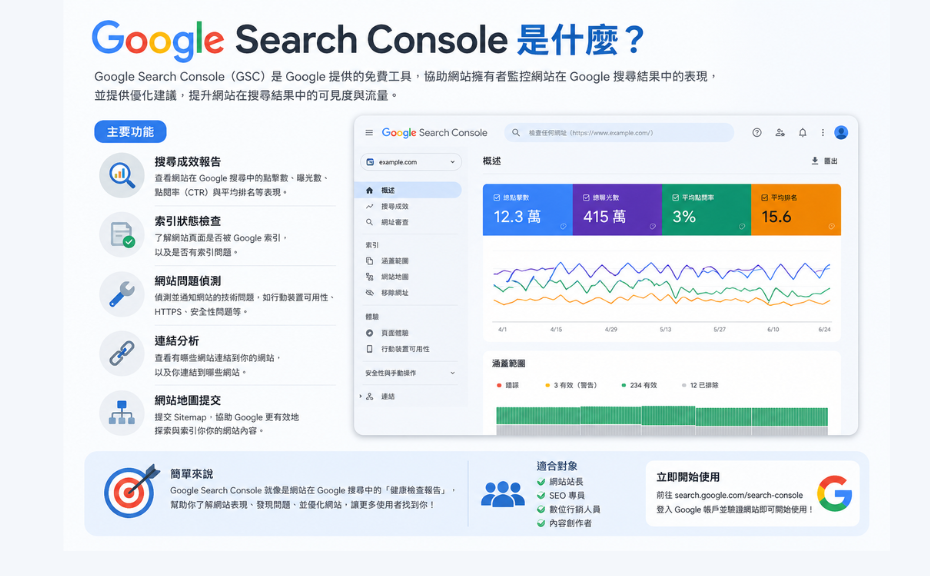This screenshot has height=576, width=930.
Task: Click the 15.6 average position value
Action: coord(776,217)
